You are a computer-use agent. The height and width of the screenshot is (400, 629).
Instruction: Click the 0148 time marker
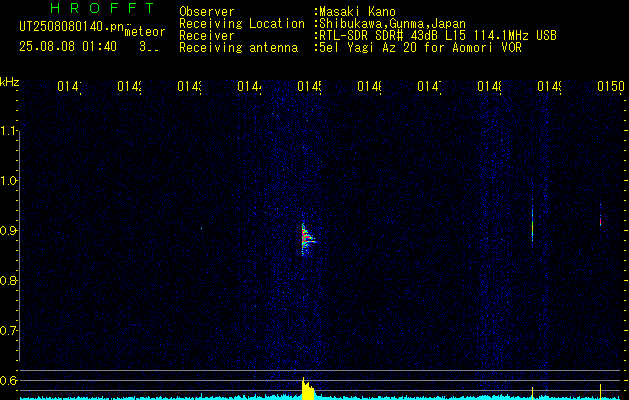(489, 86)
